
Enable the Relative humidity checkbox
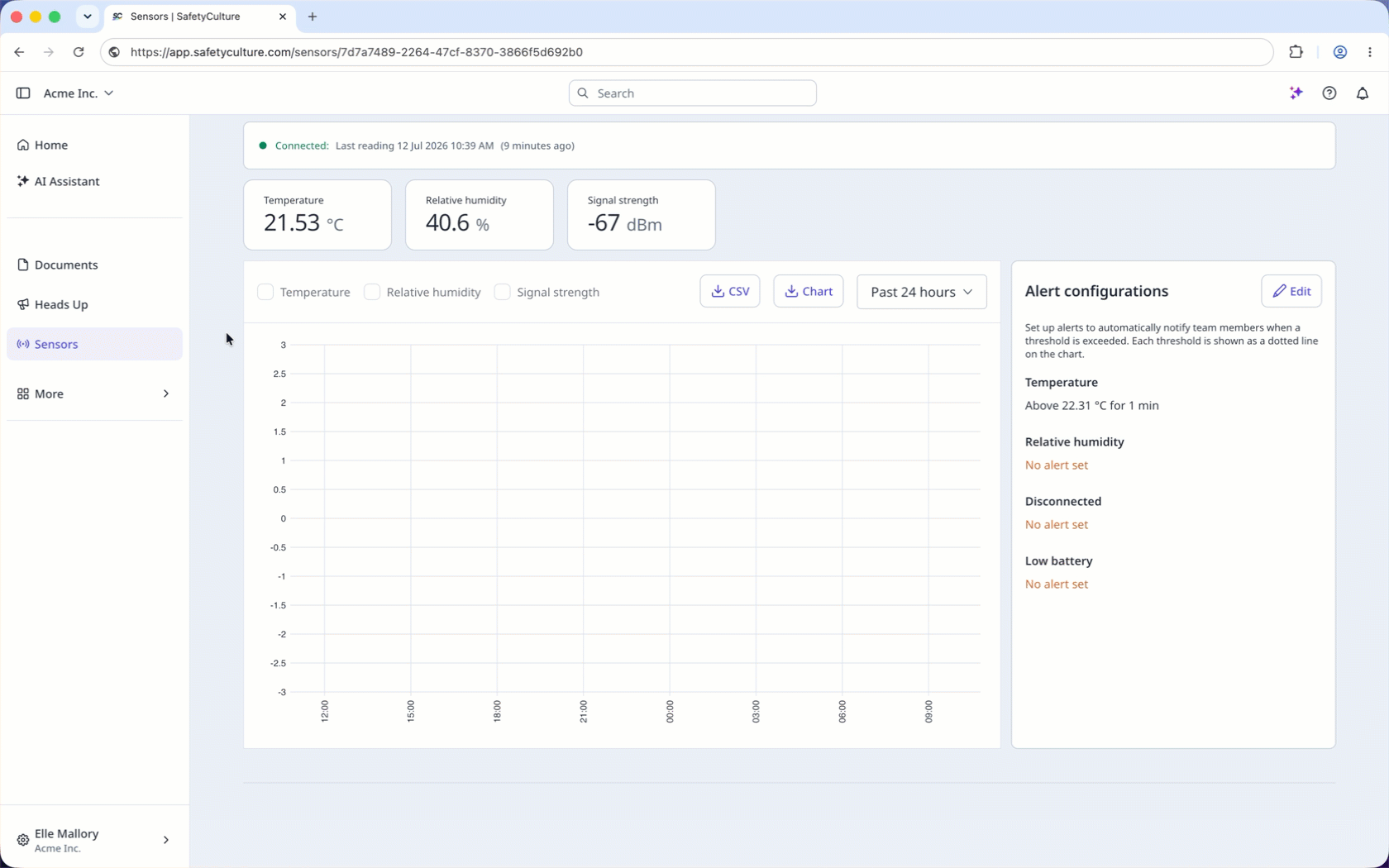tap(372, 292)
